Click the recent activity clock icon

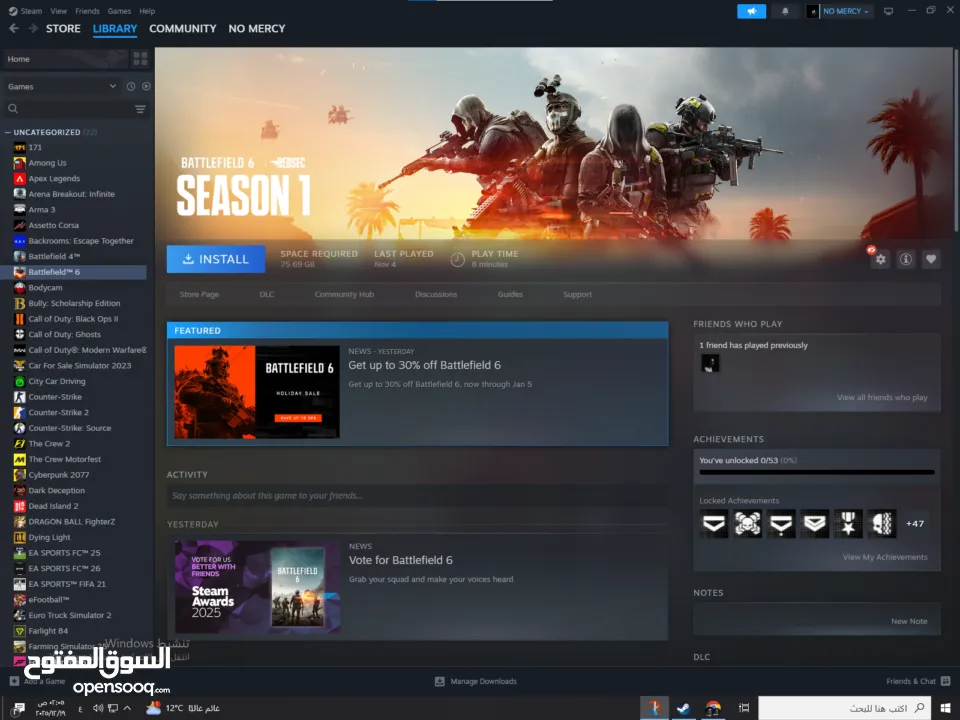tap(131, 87)
